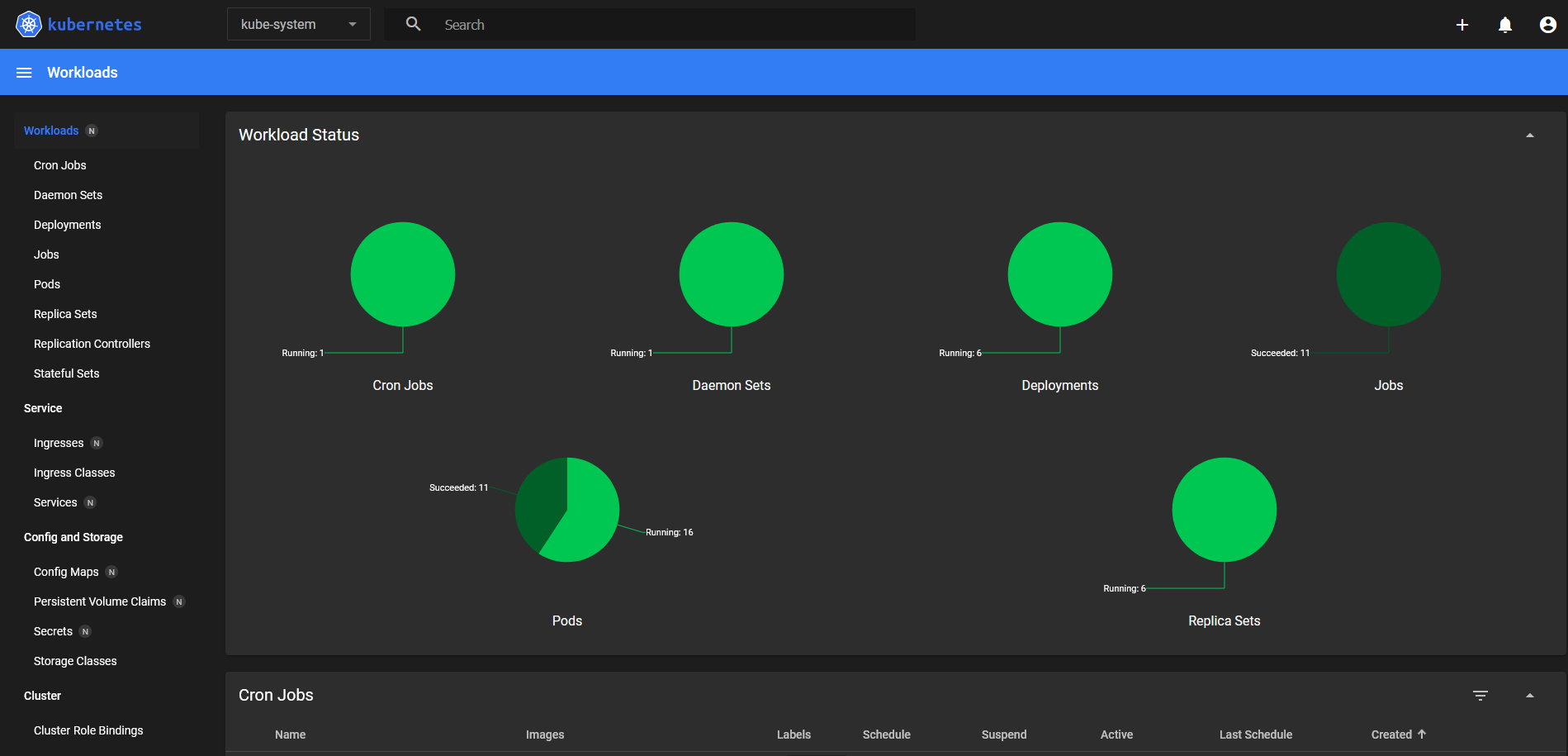This screenshot has width=1568, height=756.
Task: Click the search magnifier icon
Action: [414, 25]
